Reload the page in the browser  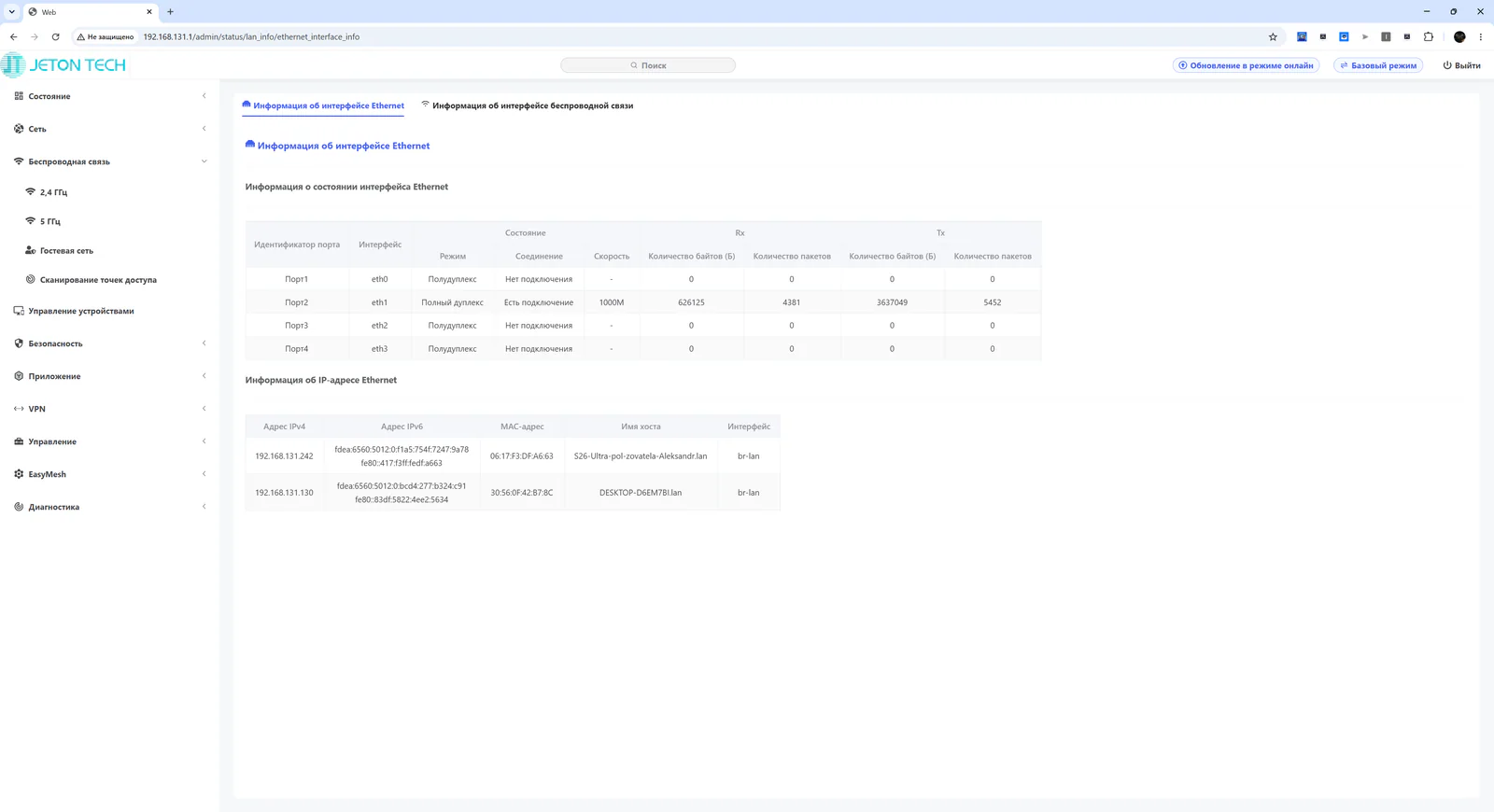[x=55, y=37]
